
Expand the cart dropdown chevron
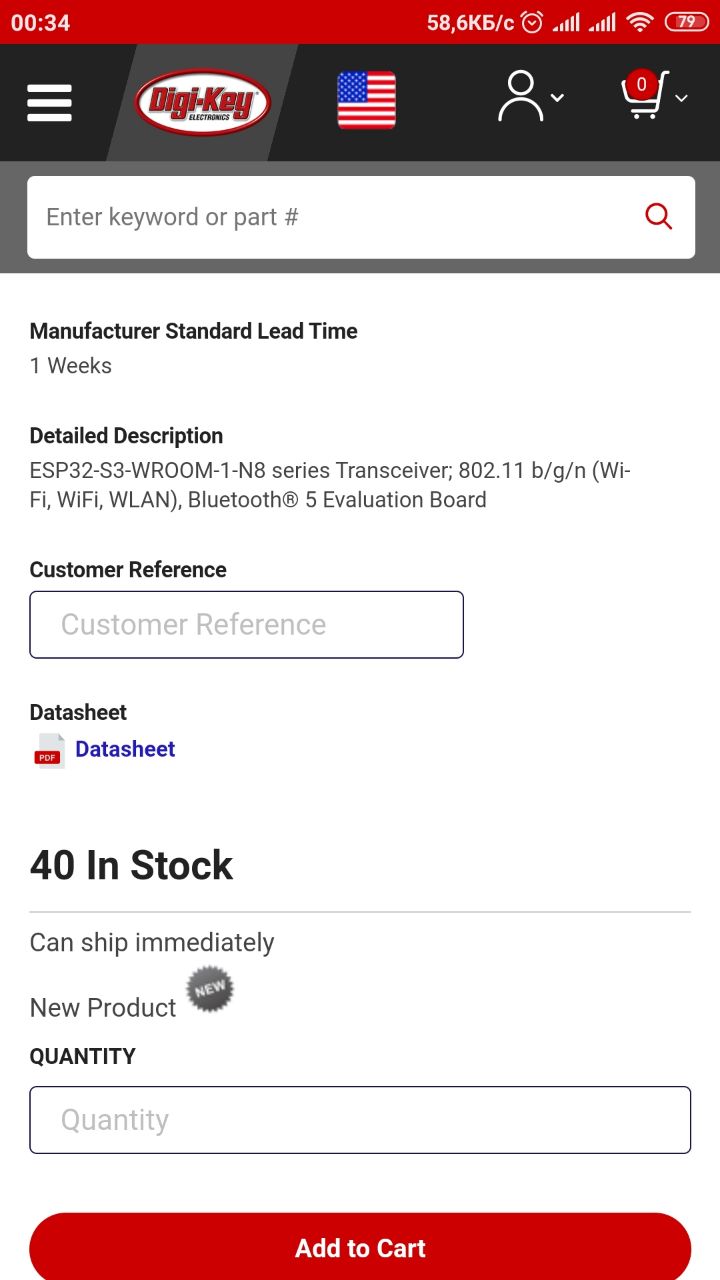pos(682,98)
